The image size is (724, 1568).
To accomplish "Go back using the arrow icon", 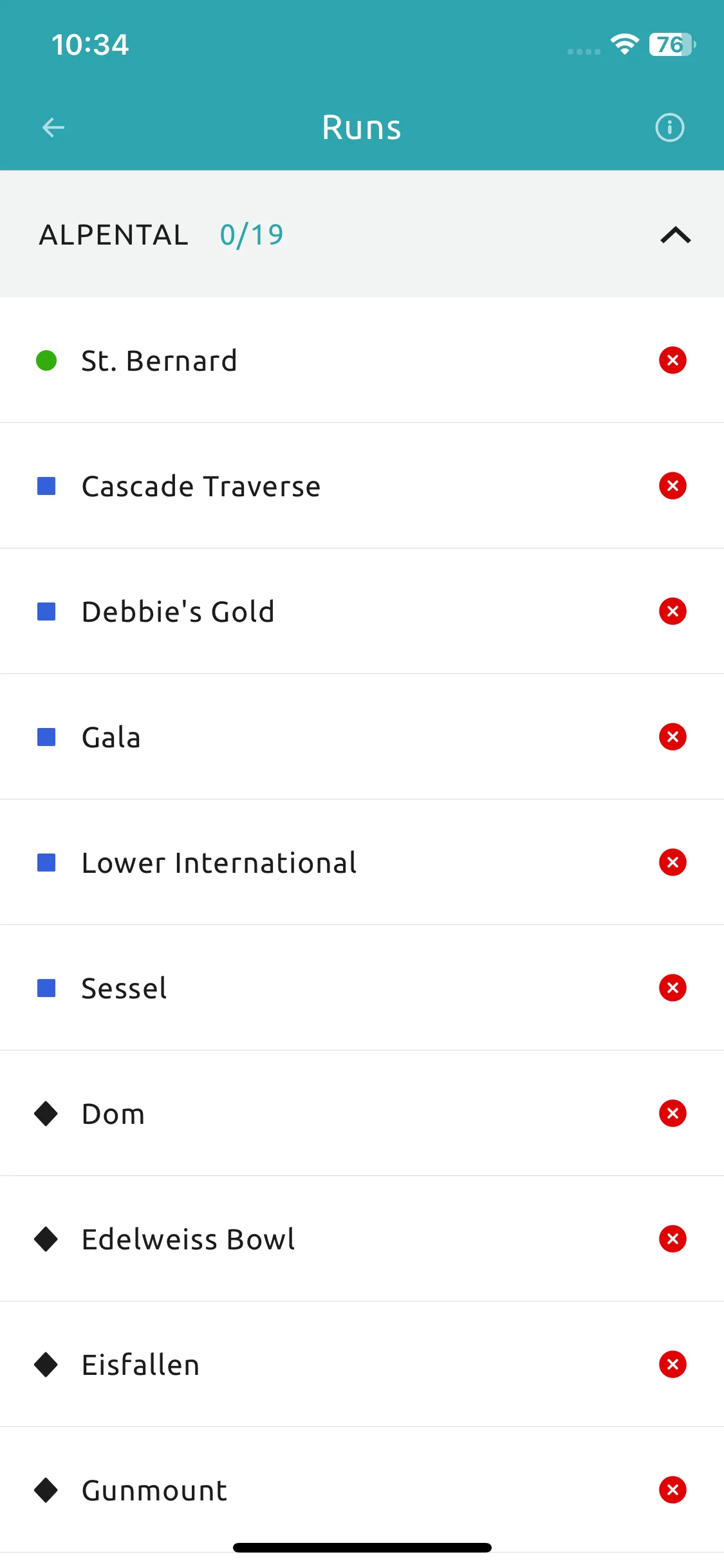I will pyautogui.click(x=53, y=127).
